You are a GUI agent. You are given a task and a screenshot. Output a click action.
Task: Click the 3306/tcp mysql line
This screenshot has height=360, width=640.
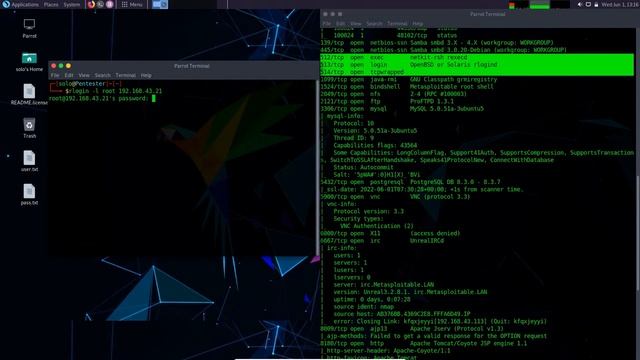(x=402, y=109)
